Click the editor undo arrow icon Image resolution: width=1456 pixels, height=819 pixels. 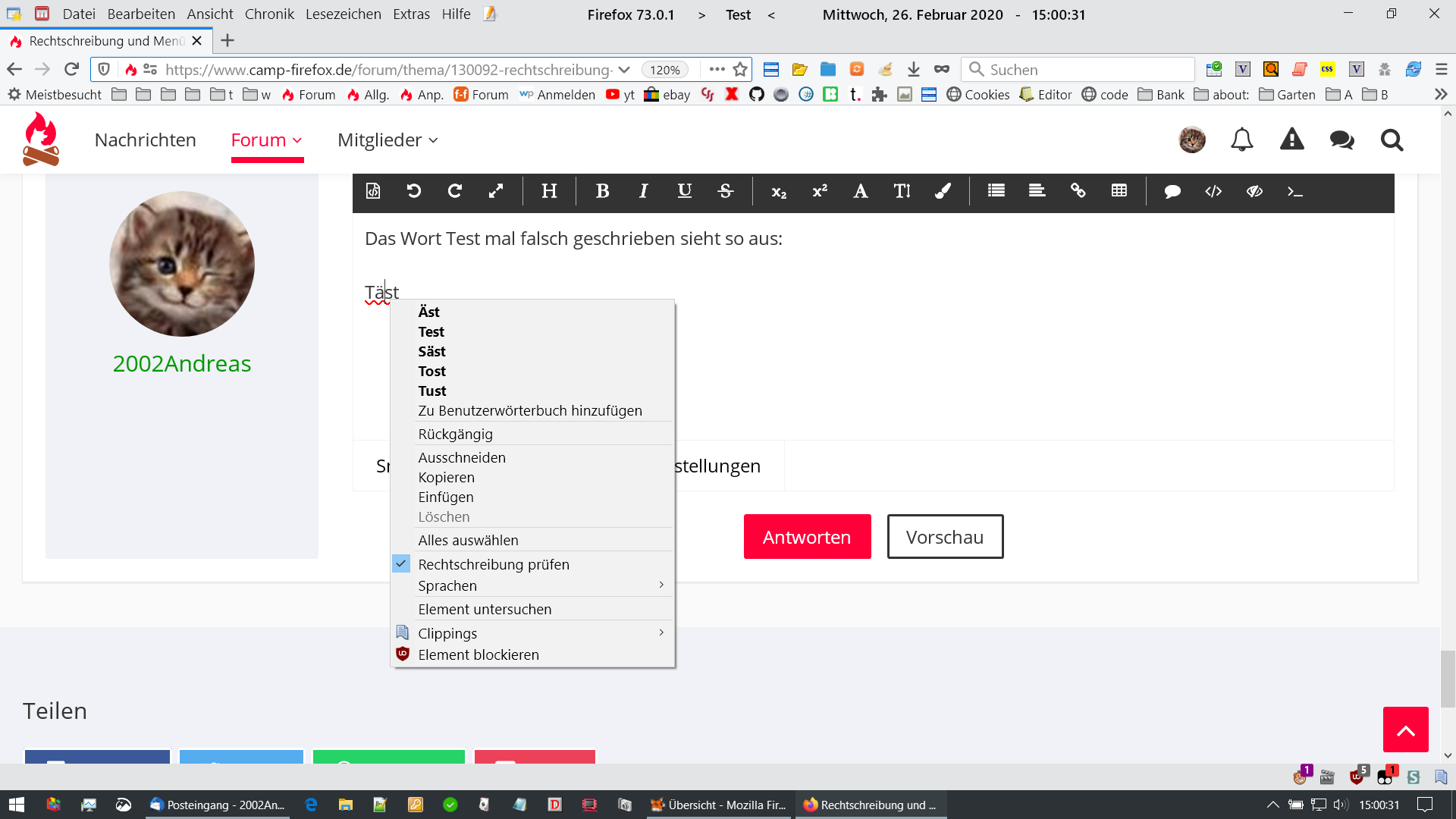413,191
